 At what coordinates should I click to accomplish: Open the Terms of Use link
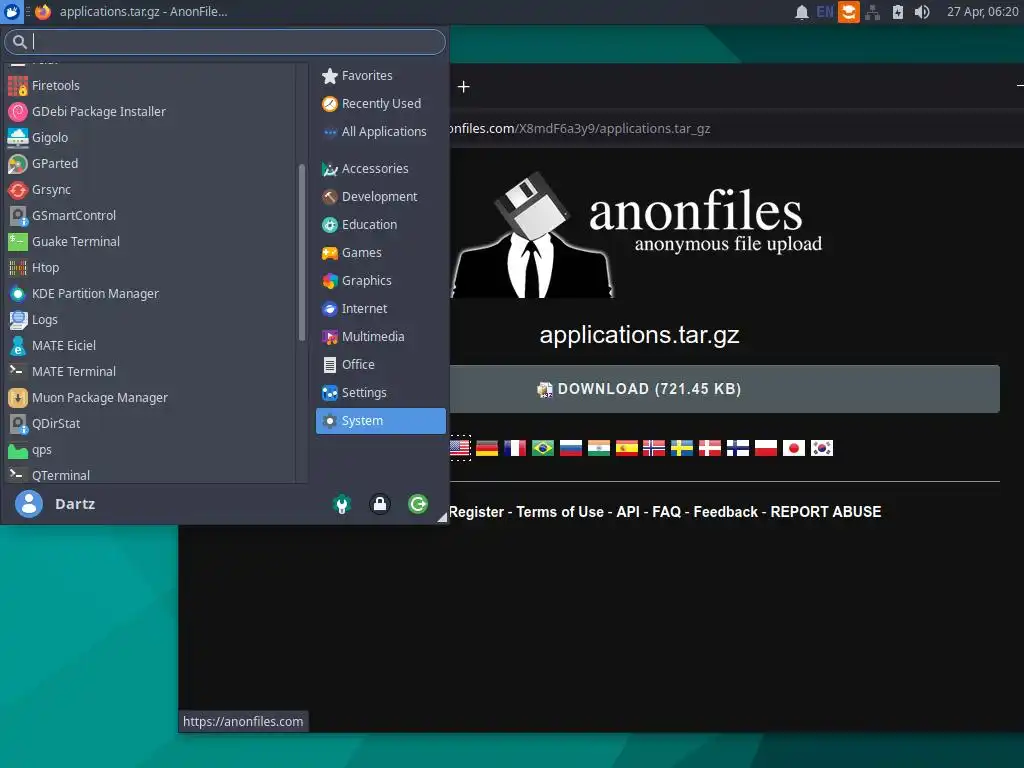pos(560,512)
